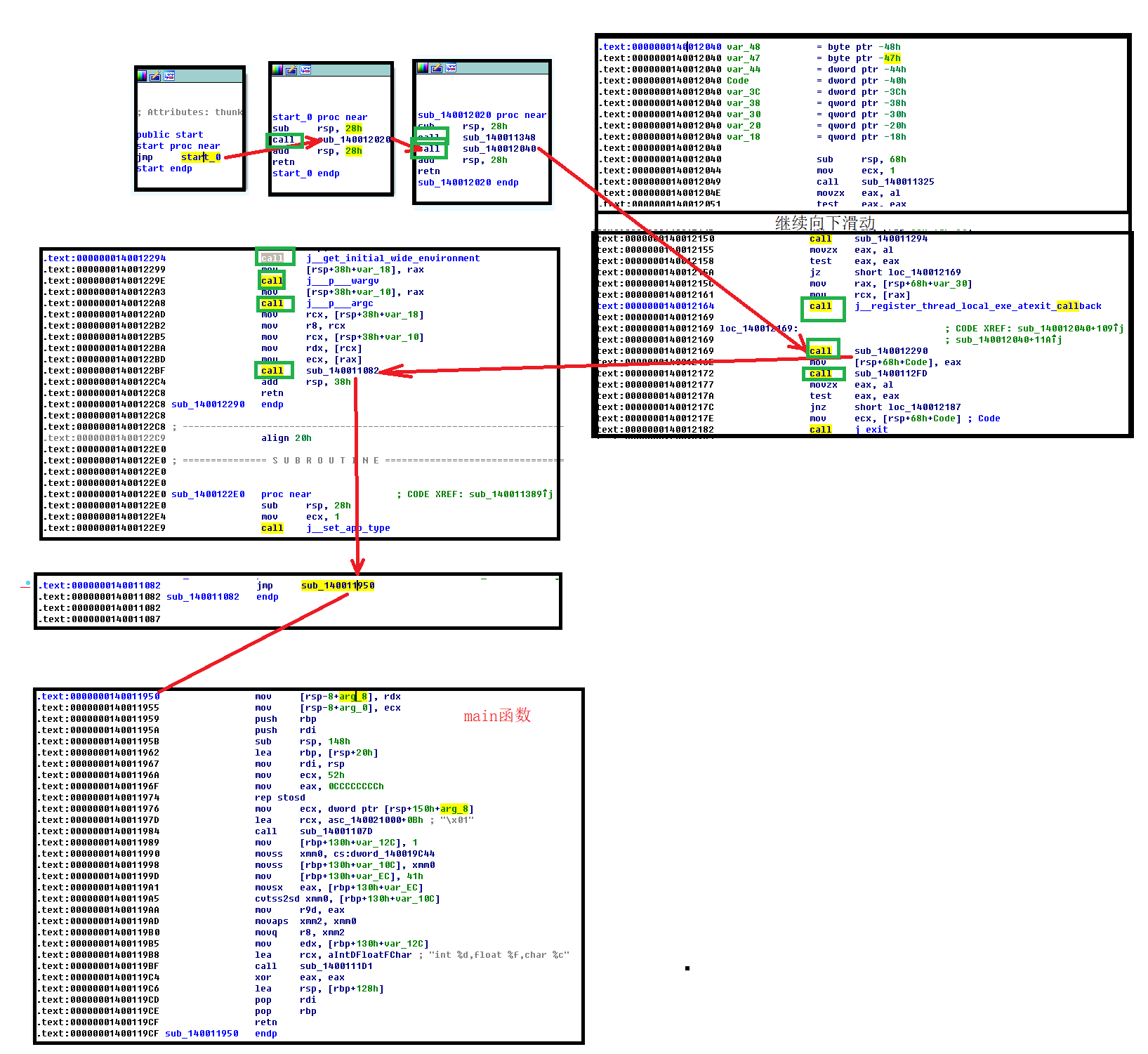Click group nodes icon on start_0 node
The height and width of the screenshot is (1054, 1148).
305,70
